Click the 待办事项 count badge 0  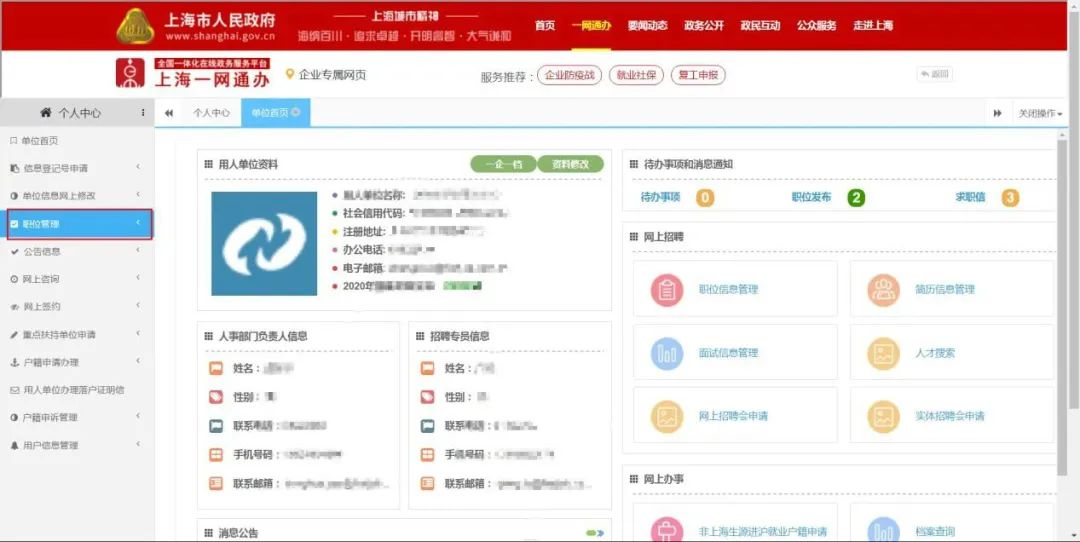tap(705, 198)
